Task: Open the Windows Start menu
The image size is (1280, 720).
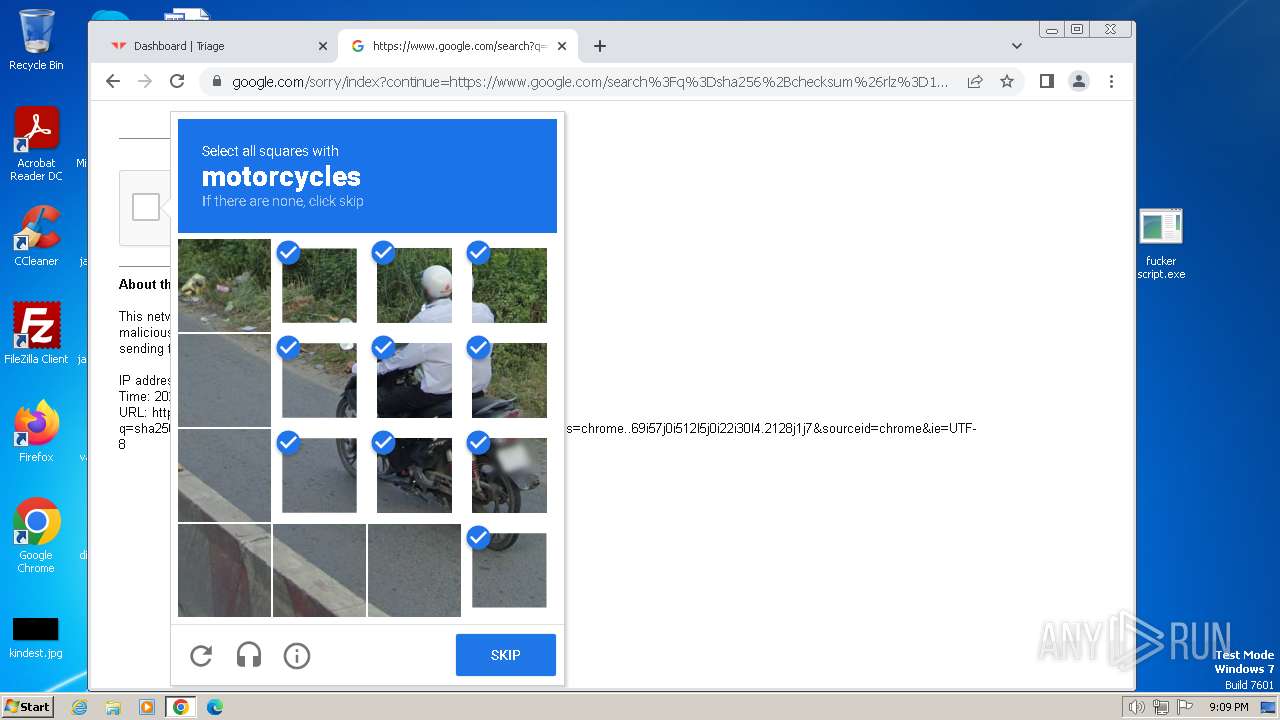Action: (x=27, y=707)
